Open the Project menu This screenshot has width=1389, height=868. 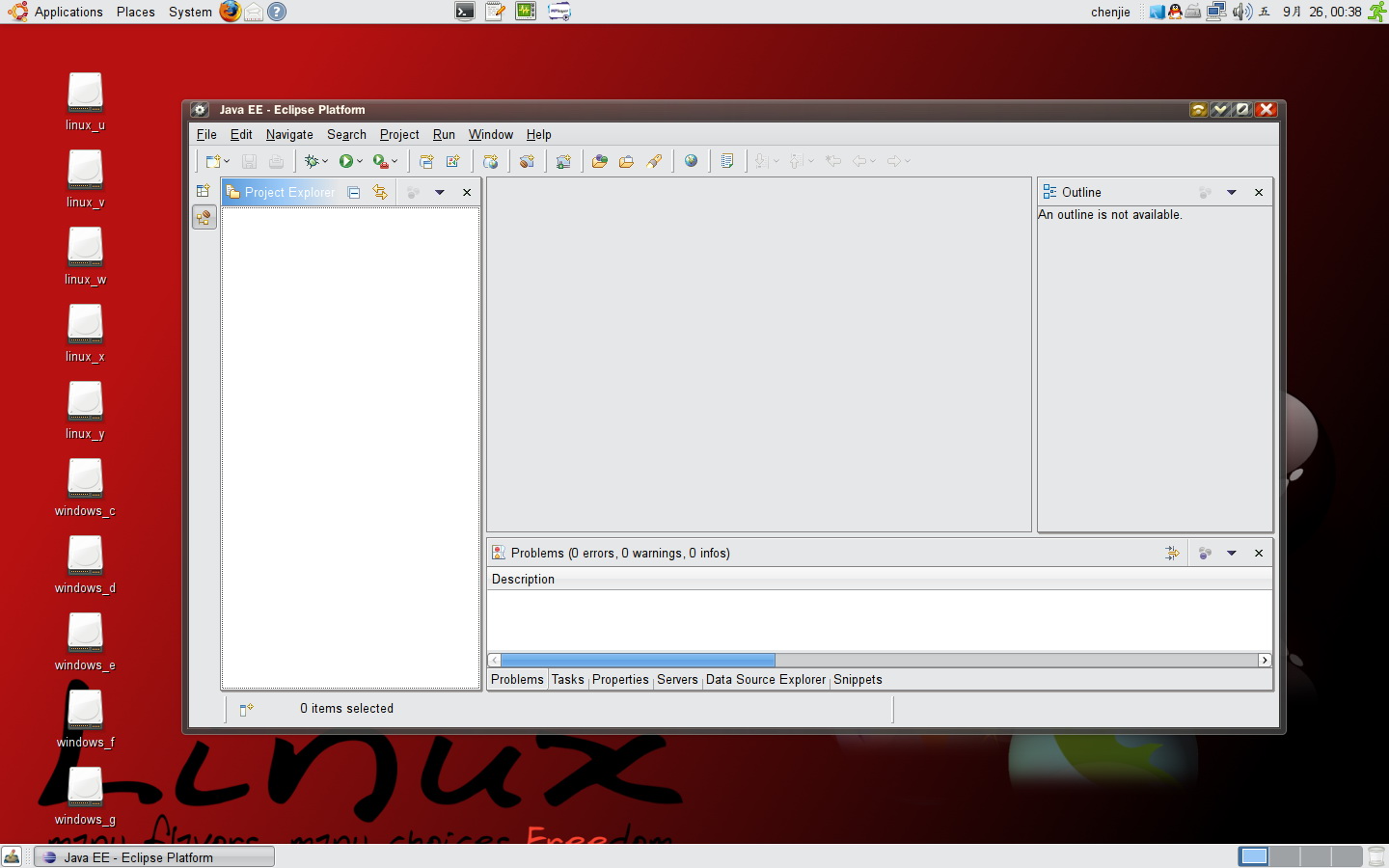pos(399,134)
